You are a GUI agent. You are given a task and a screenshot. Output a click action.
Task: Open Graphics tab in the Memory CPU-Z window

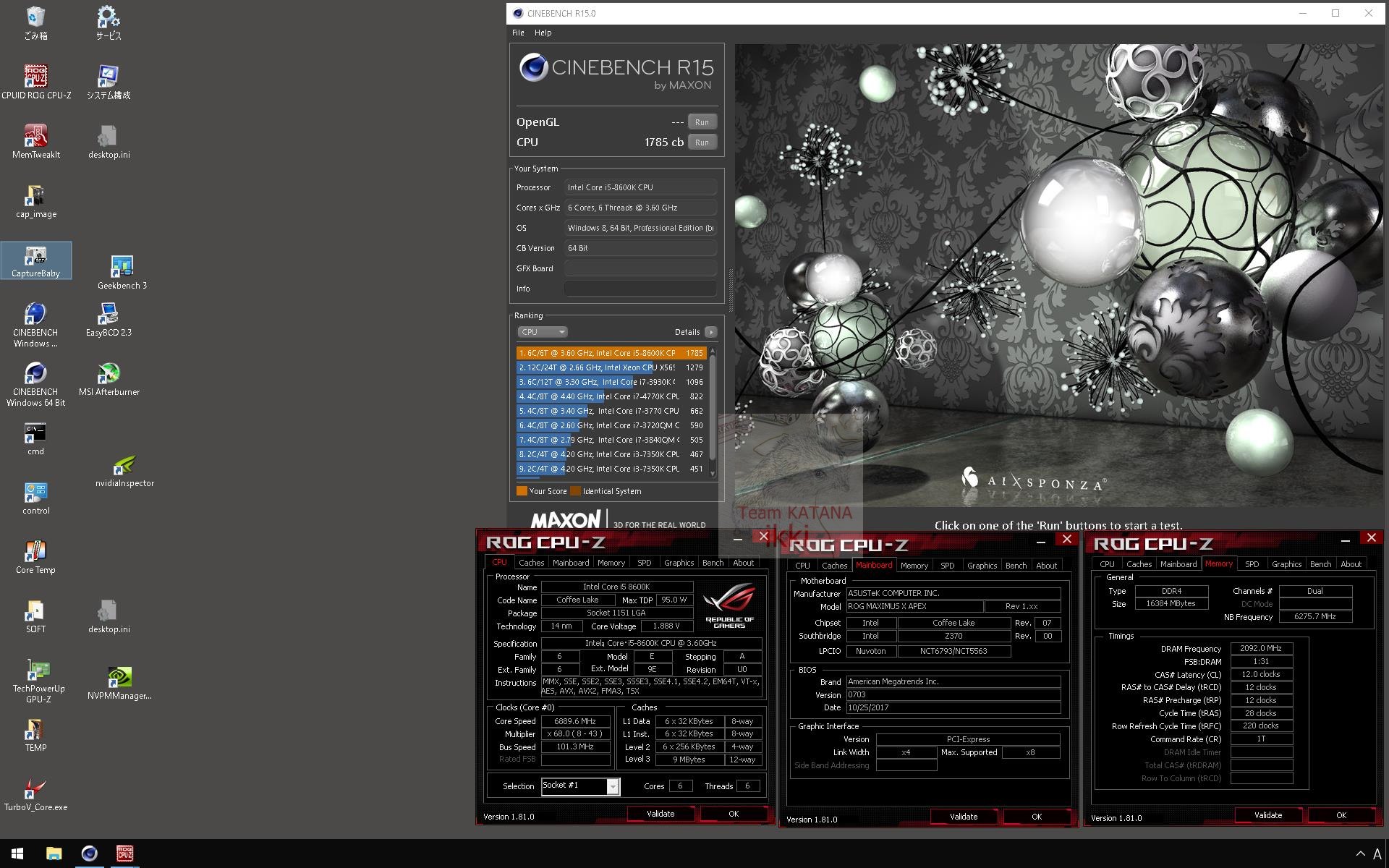[1286, 564]
